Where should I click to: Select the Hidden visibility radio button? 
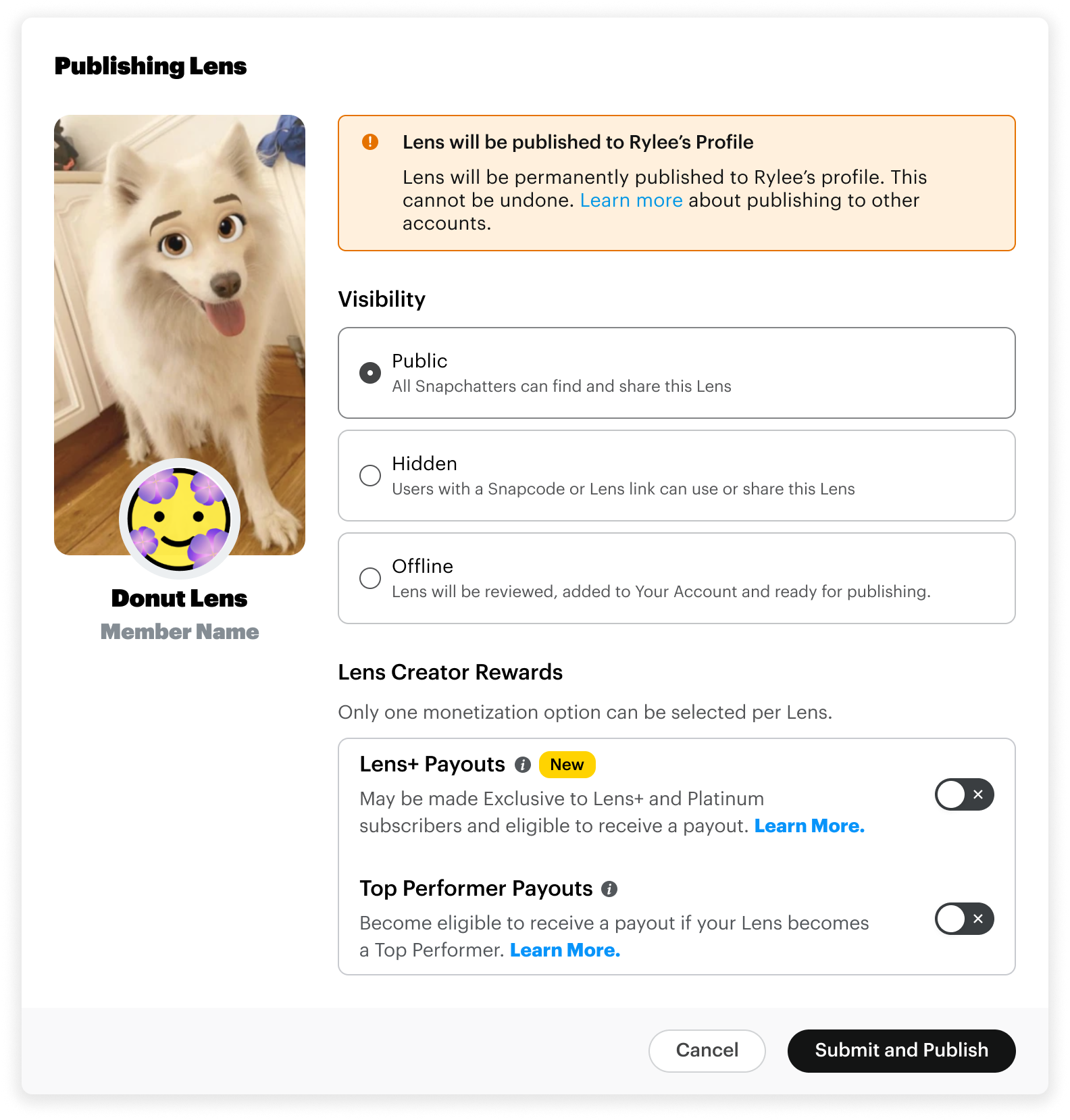tap(370, 476)
